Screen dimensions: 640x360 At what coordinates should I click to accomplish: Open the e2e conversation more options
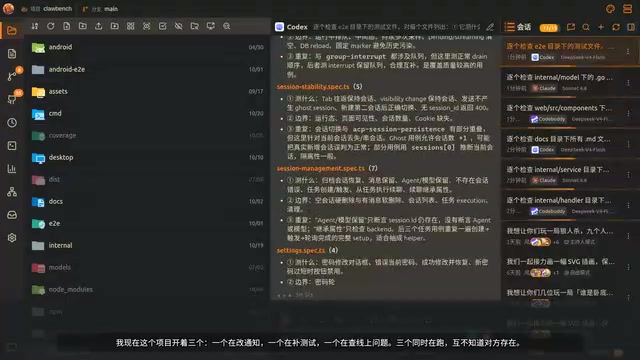click(x=628, y=51)
